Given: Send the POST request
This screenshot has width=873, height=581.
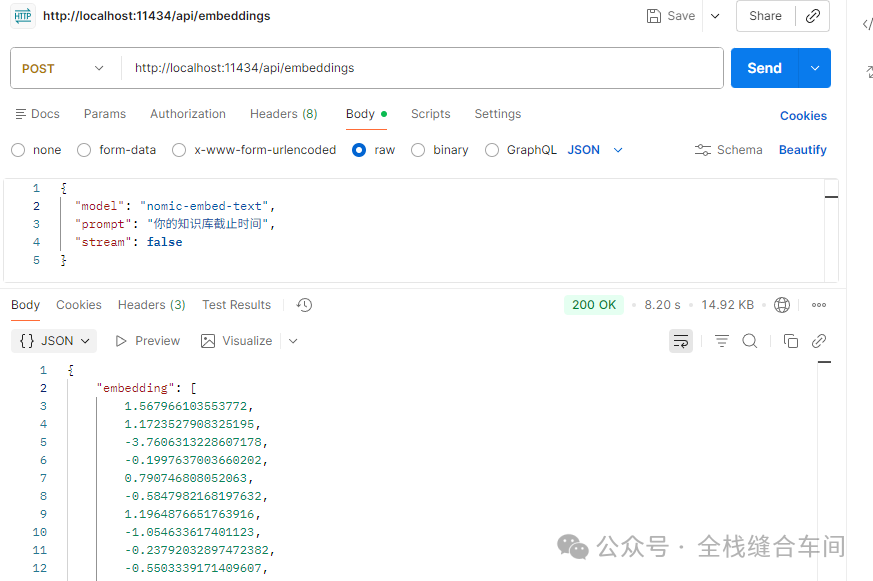Looking at the screenshot, I should [x=764, y=68].
